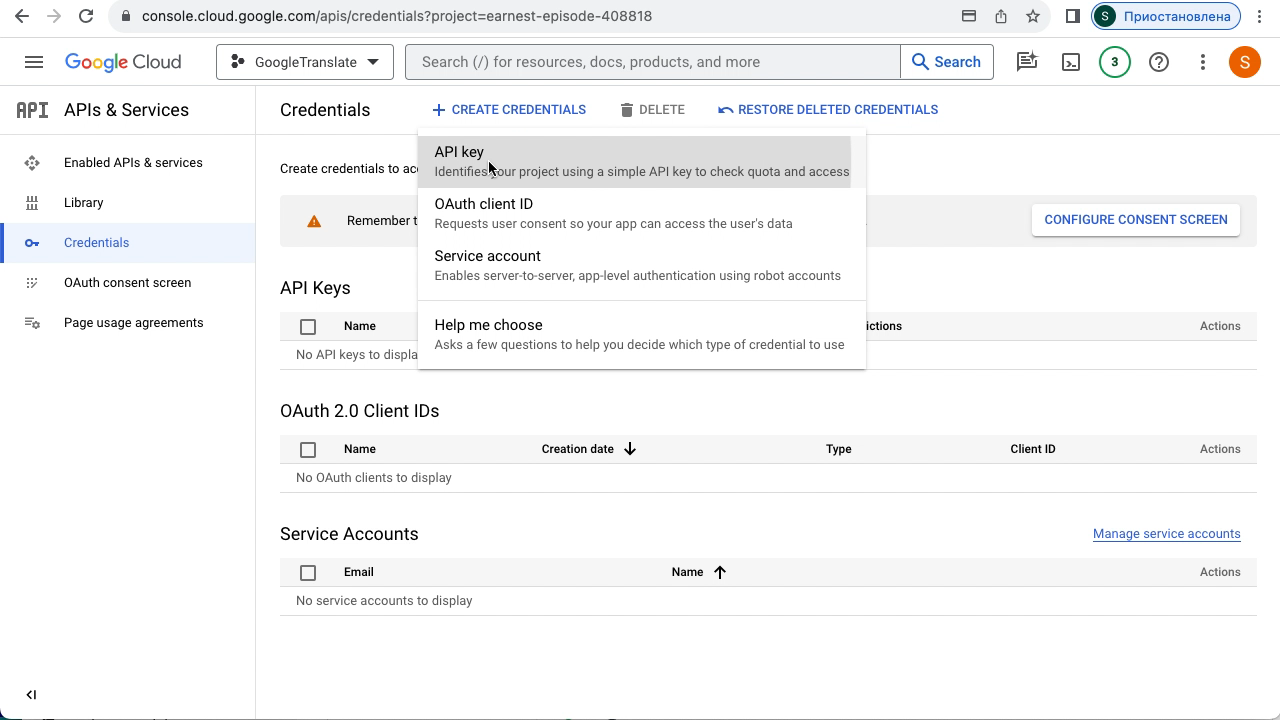Click the user account avatar
Image resolution: width=1280 pixels, height=720 pixels.
1244,62
